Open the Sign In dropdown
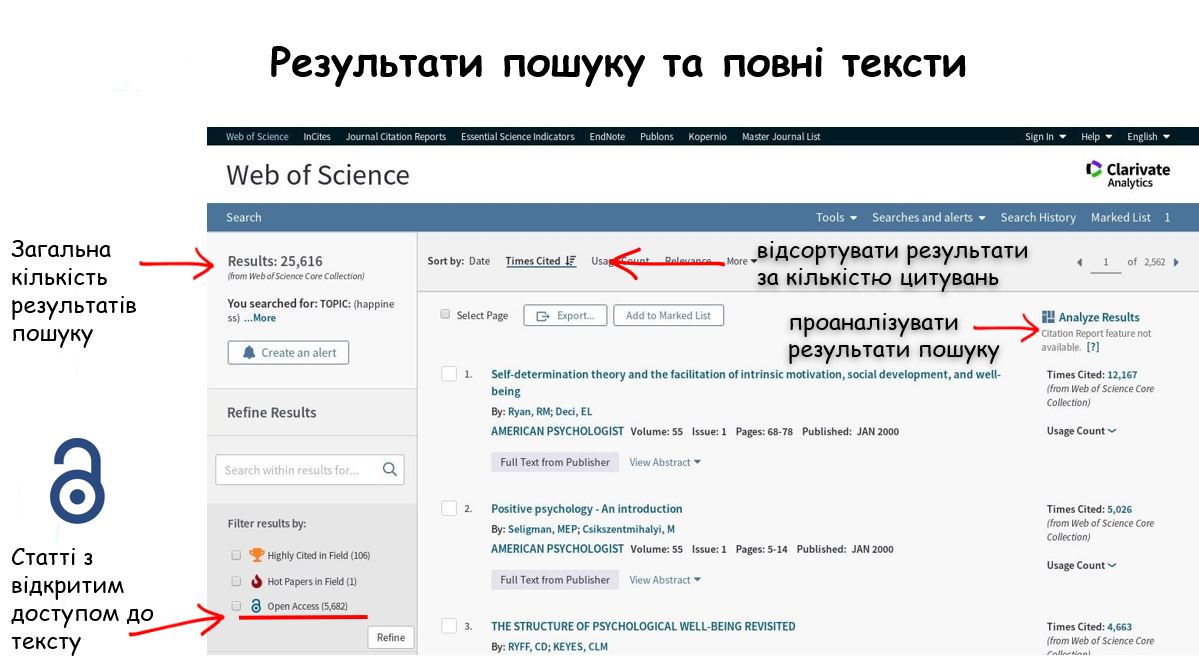 point(1045,137)
